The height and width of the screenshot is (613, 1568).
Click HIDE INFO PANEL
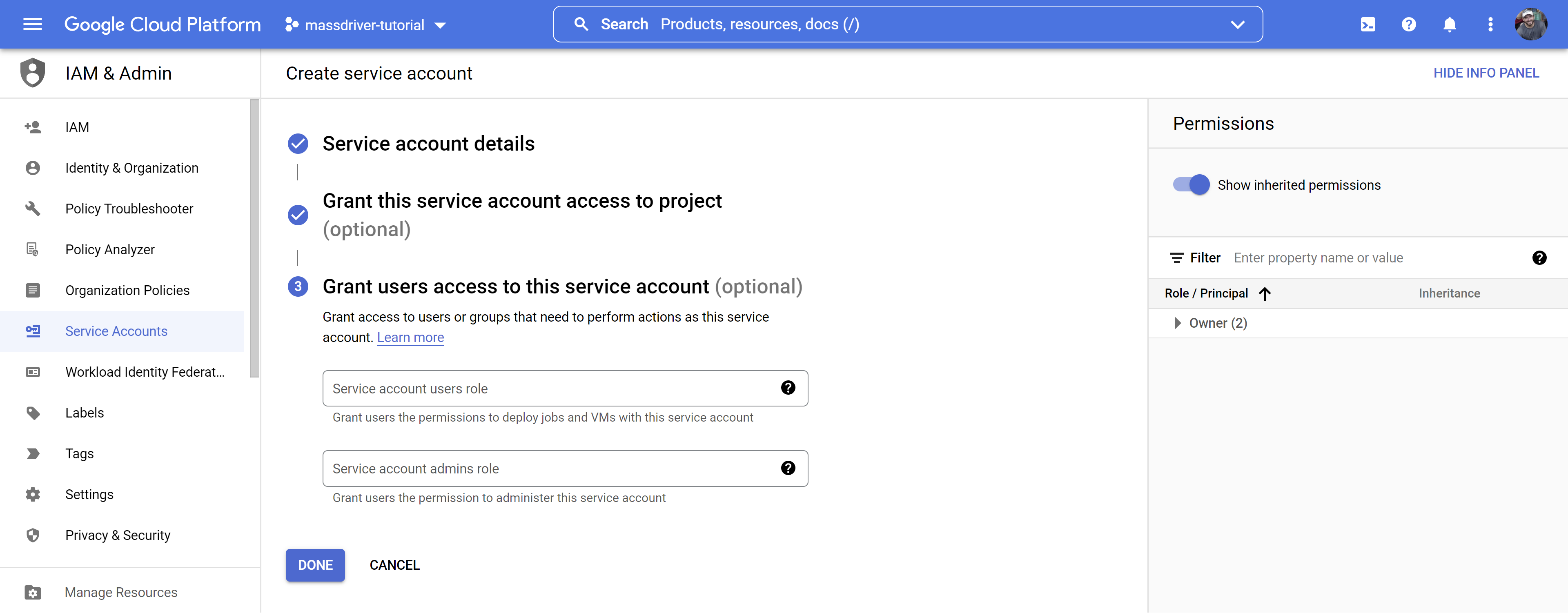point(1486,73)
